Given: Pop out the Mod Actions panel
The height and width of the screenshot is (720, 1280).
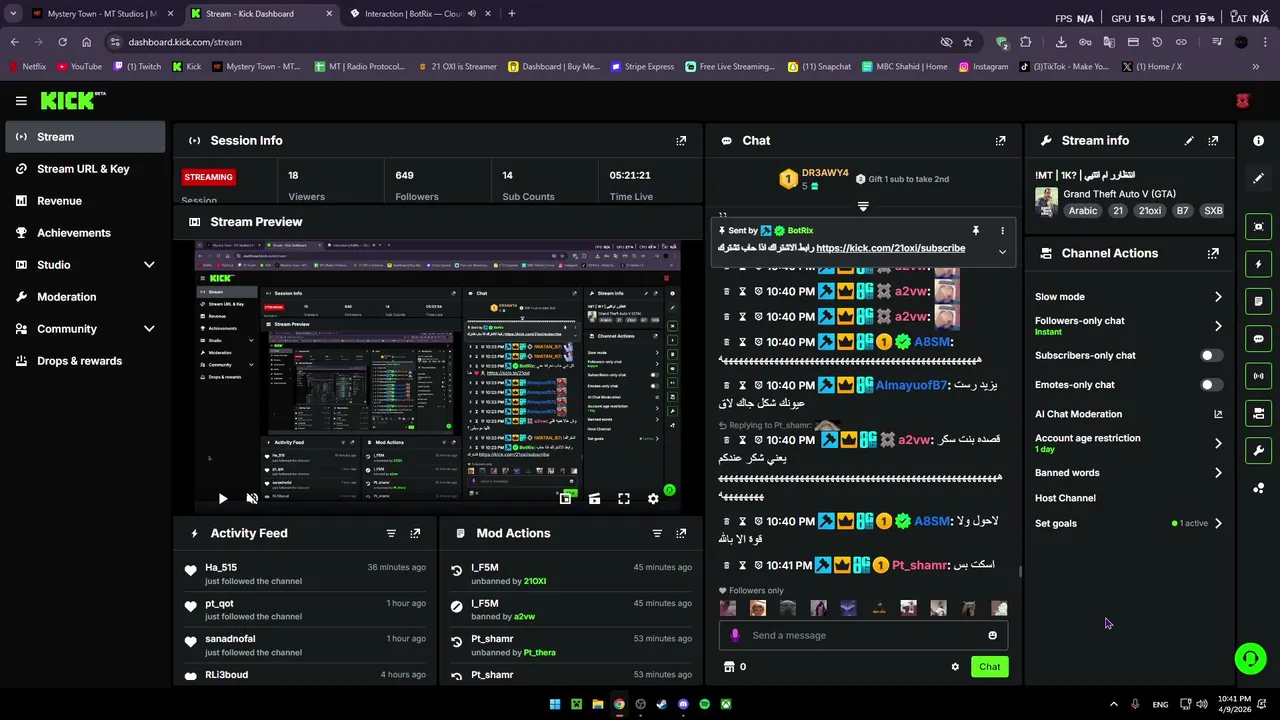Looking at the screenshot, I should tap(681, 534).
